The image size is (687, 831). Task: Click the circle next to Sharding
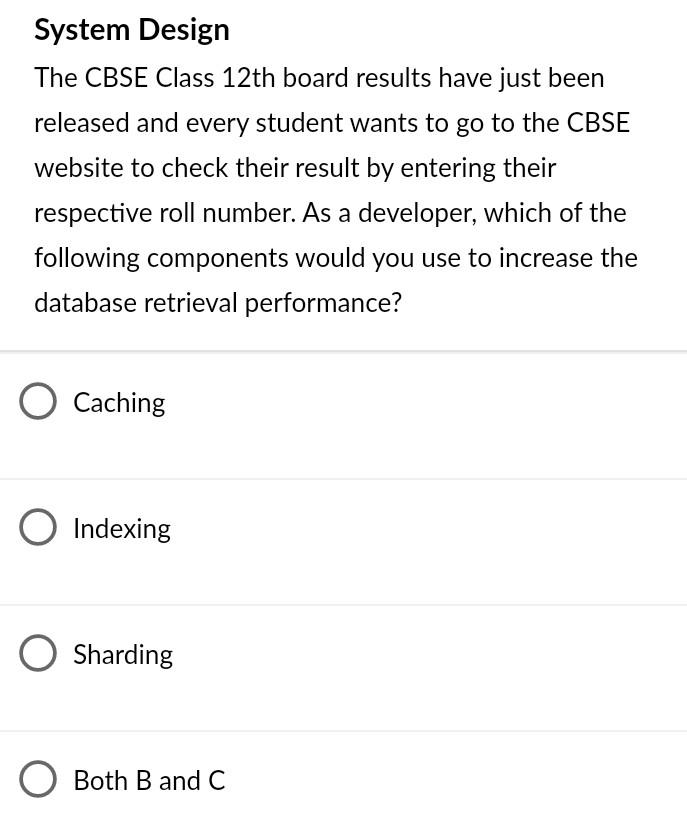coord(38,653)
